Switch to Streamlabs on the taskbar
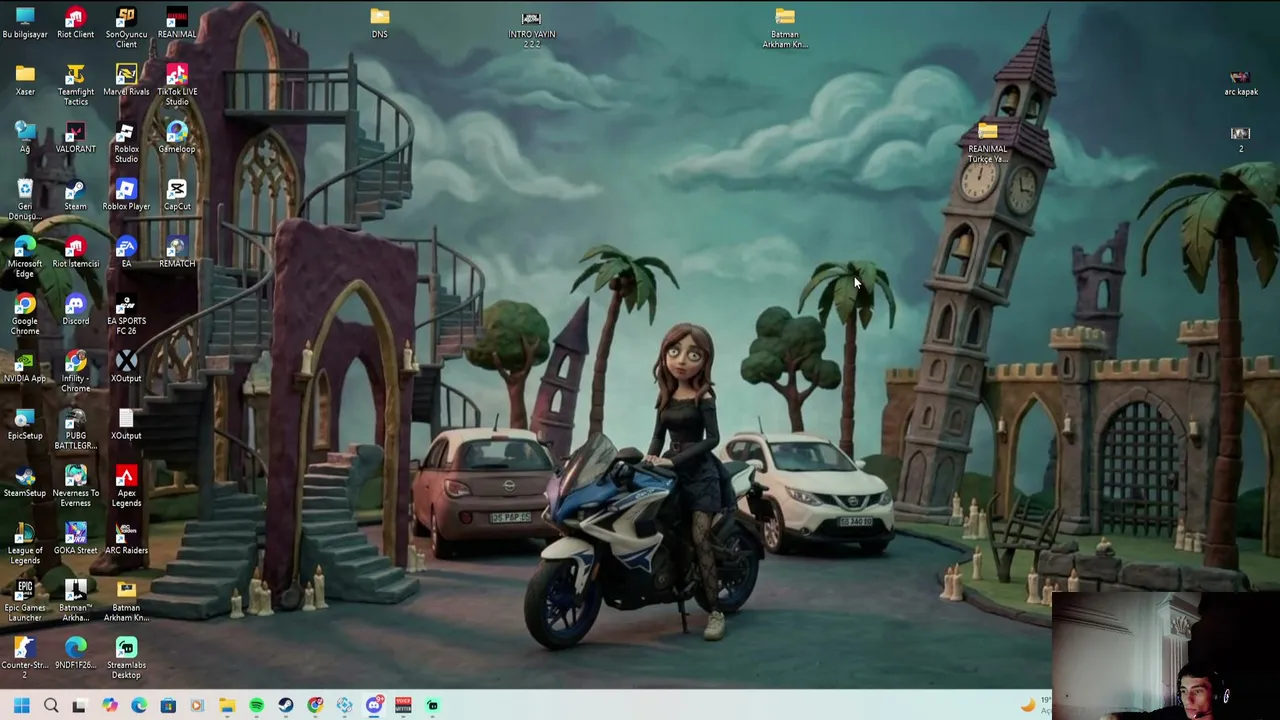This screenshot has height=720, width=1280. [x=432, y=706]
